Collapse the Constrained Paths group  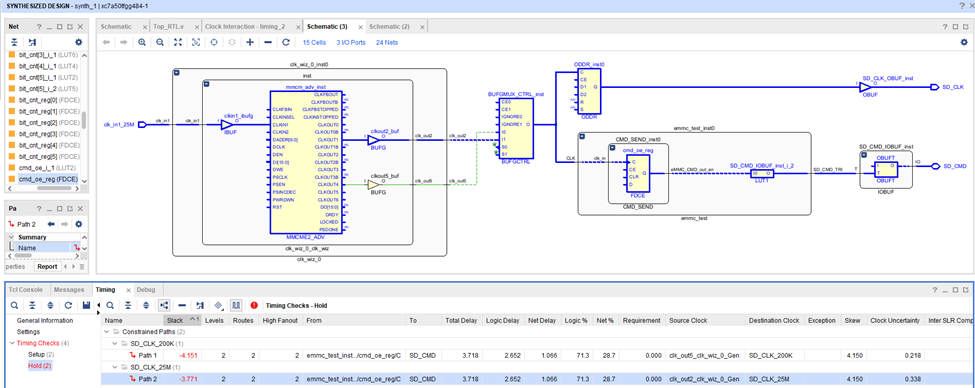pyautogui.click(x=106, y=332)
